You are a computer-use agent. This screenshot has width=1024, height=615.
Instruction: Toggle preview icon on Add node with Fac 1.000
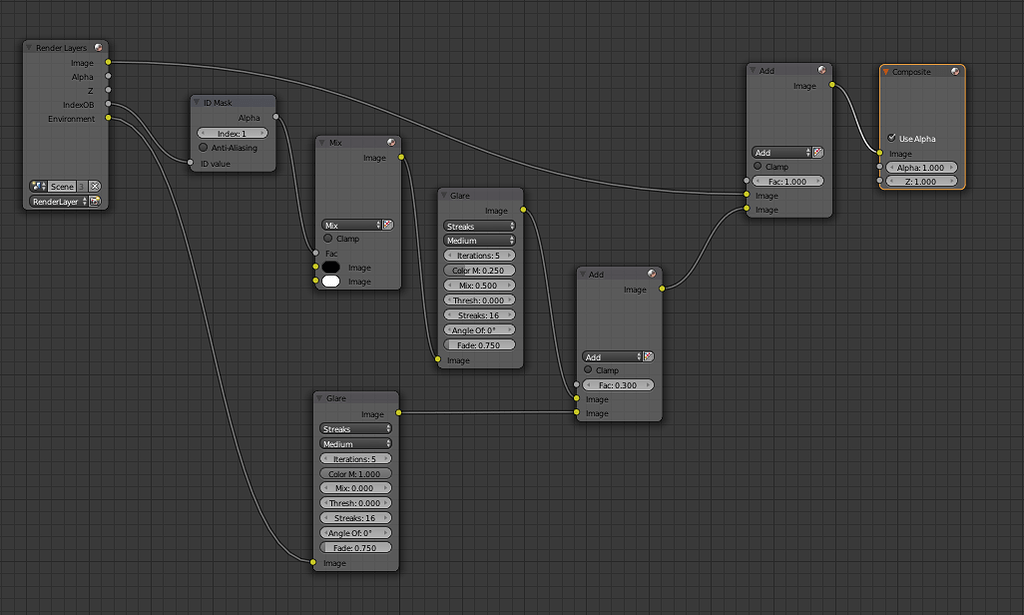click(x=822, y=71)
